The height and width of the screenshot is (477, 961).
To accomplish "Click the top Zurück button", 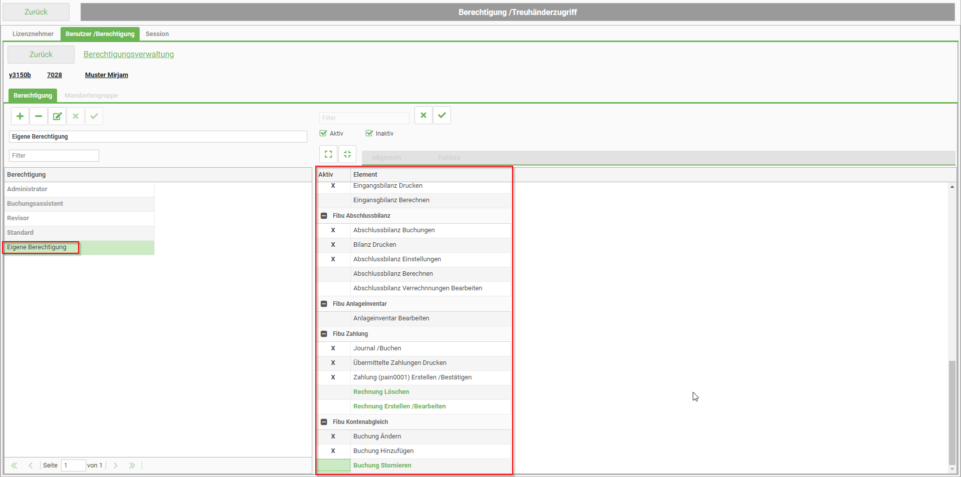I will [x=36, y=12].
